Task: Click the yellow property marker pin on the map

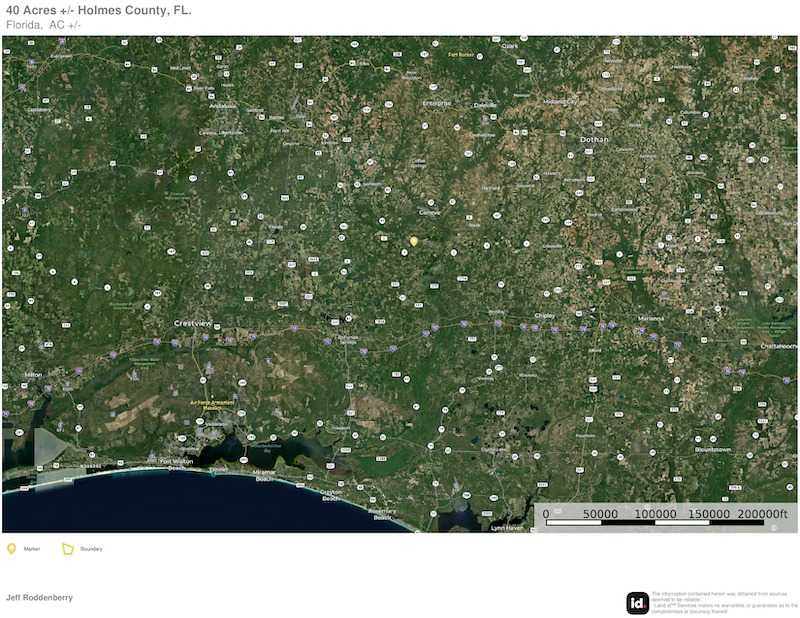Action: pos(414,241)
